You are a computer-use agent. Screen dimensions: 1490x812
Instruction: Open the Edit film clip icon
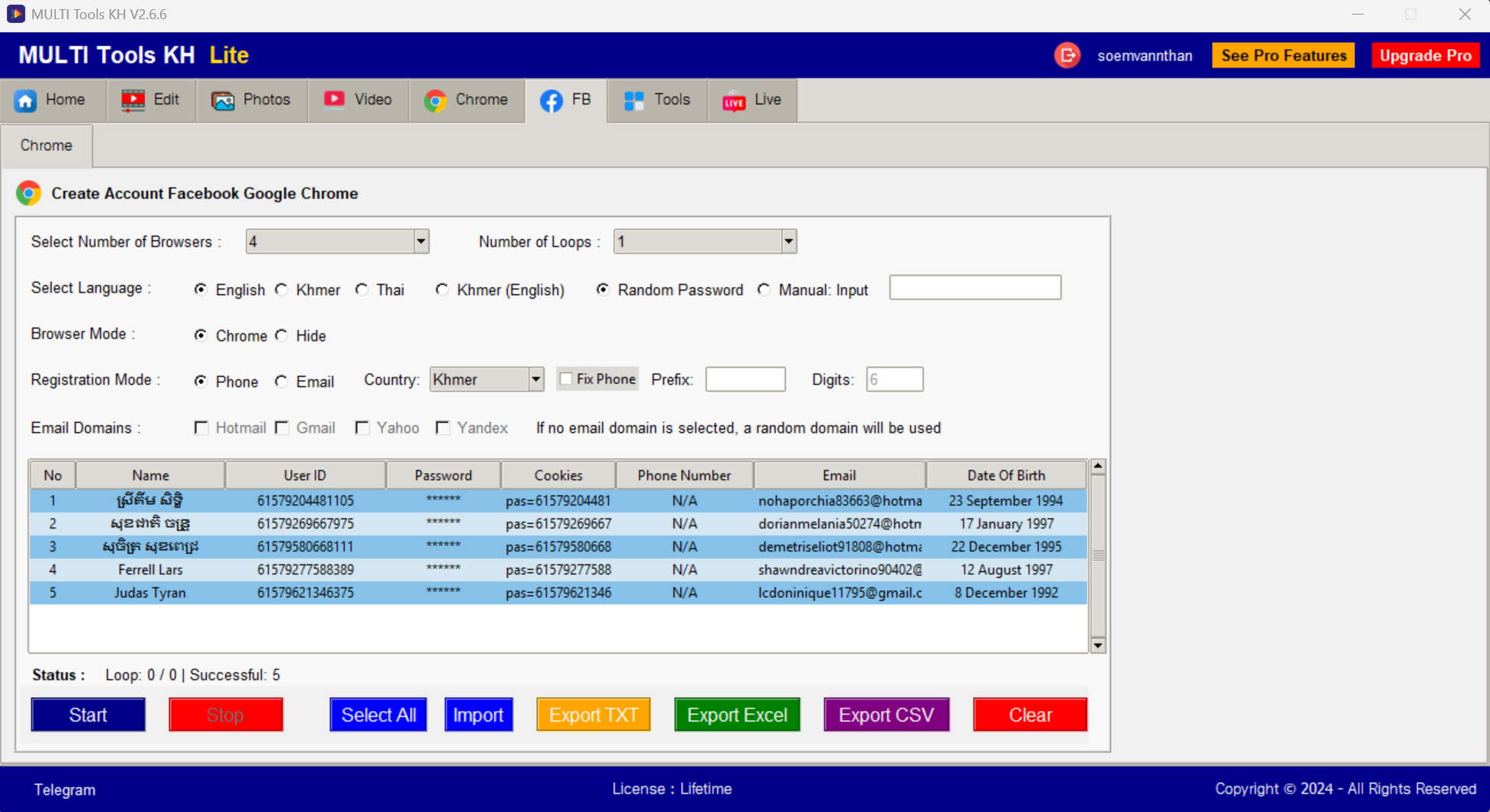(133, 100)
